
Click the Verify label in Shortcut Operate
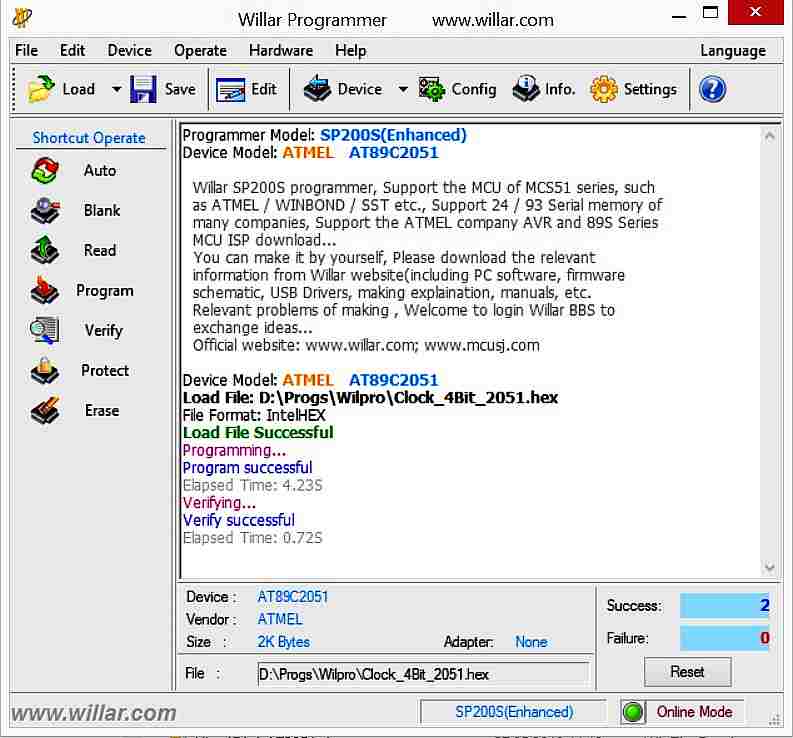tap(104, 331)
